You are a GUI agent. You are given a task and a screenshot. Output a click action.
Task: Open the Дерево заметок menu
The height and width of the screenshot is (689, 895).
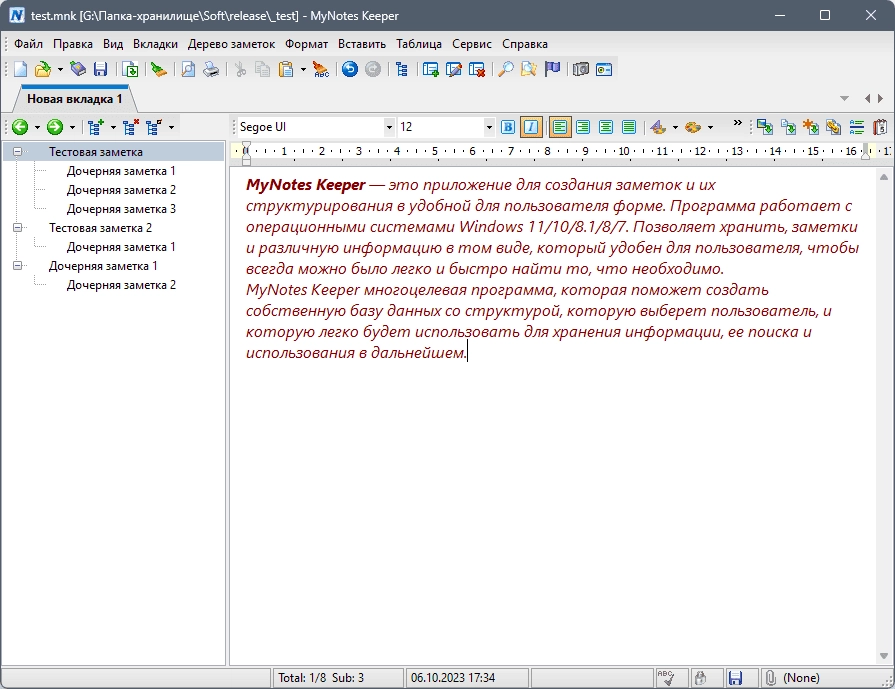point(231,44)
